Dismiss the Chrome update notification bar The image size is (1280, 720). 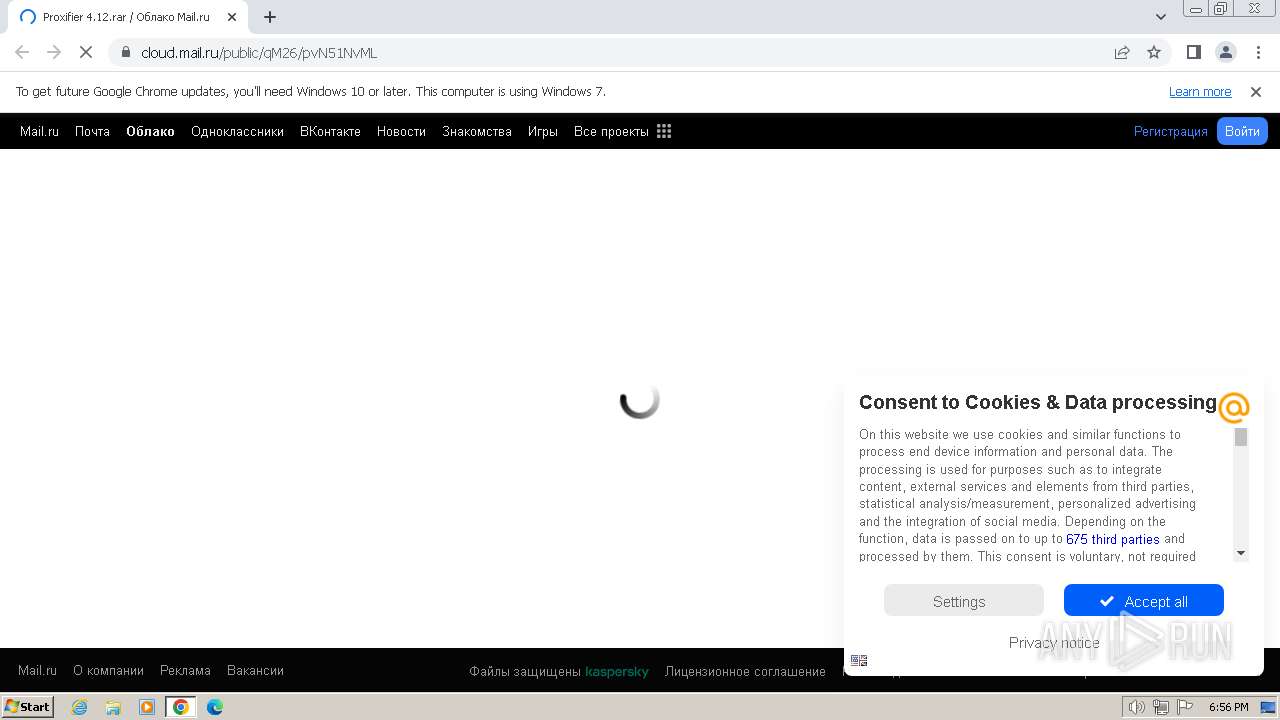pos(1256,91)
